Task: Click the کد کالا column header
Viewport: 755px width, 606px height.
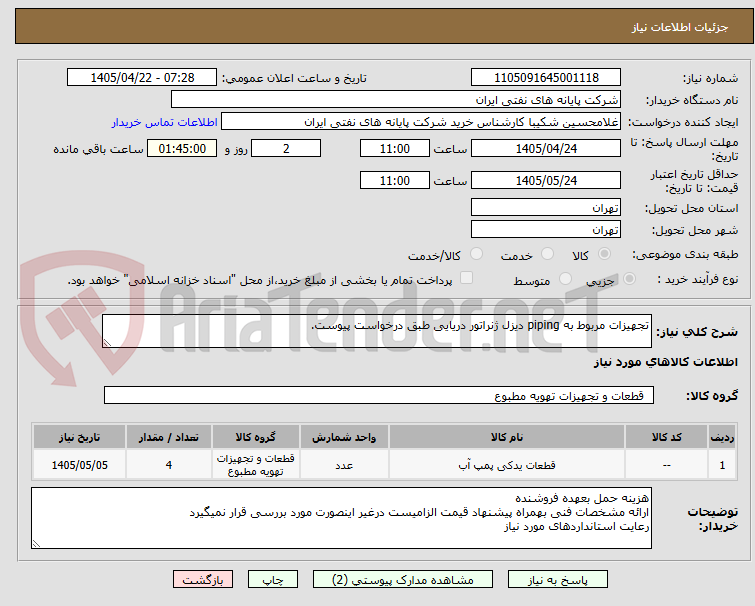Action: point(666,437)
